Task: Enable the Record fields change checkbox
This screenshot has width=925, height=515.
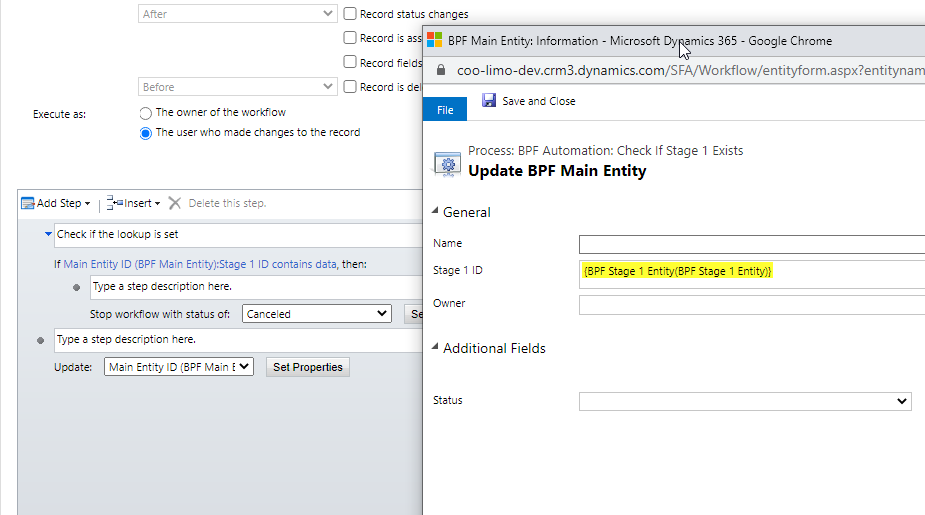Action: (x=350, y=61)
